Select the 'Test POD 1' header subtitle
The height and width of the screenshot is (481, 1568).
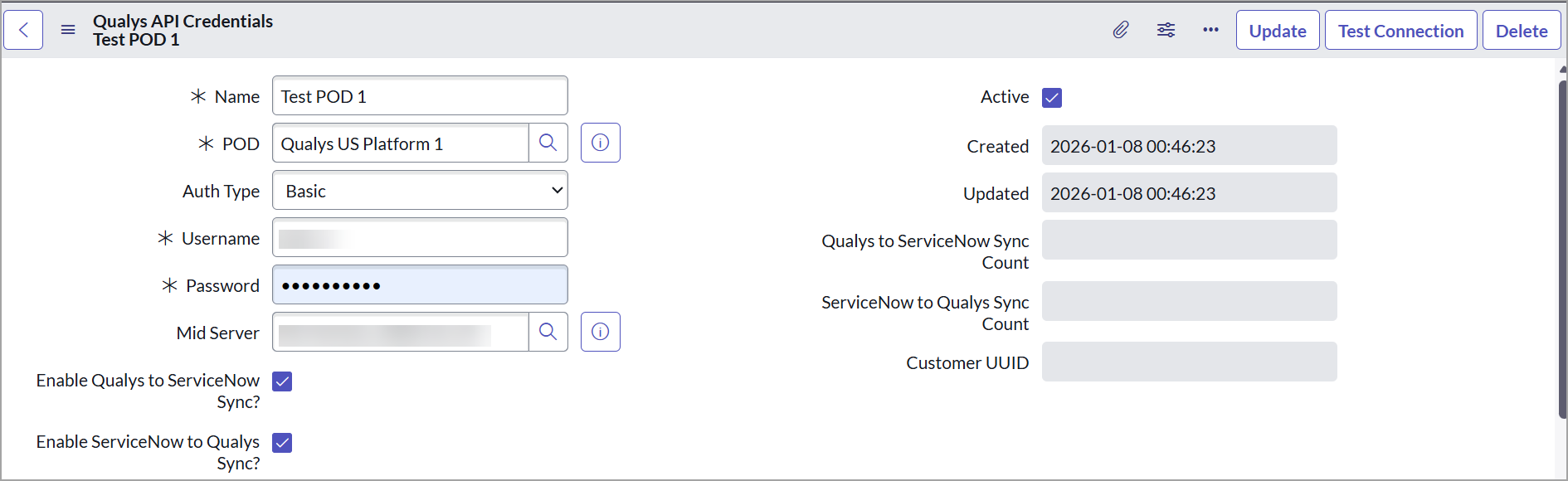(136, 40)
